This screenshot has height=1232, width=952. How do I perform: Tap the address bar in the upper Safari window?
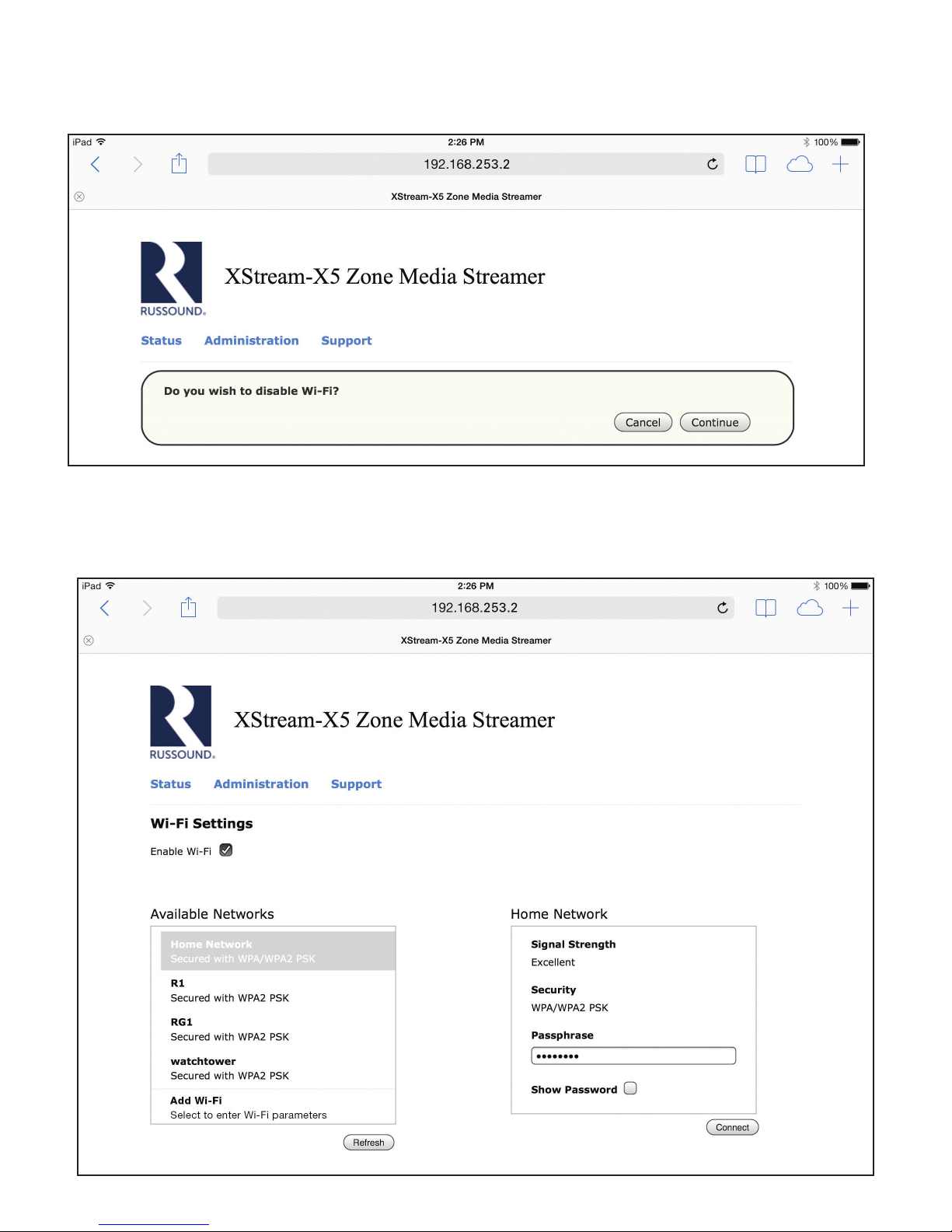(466, 164)
